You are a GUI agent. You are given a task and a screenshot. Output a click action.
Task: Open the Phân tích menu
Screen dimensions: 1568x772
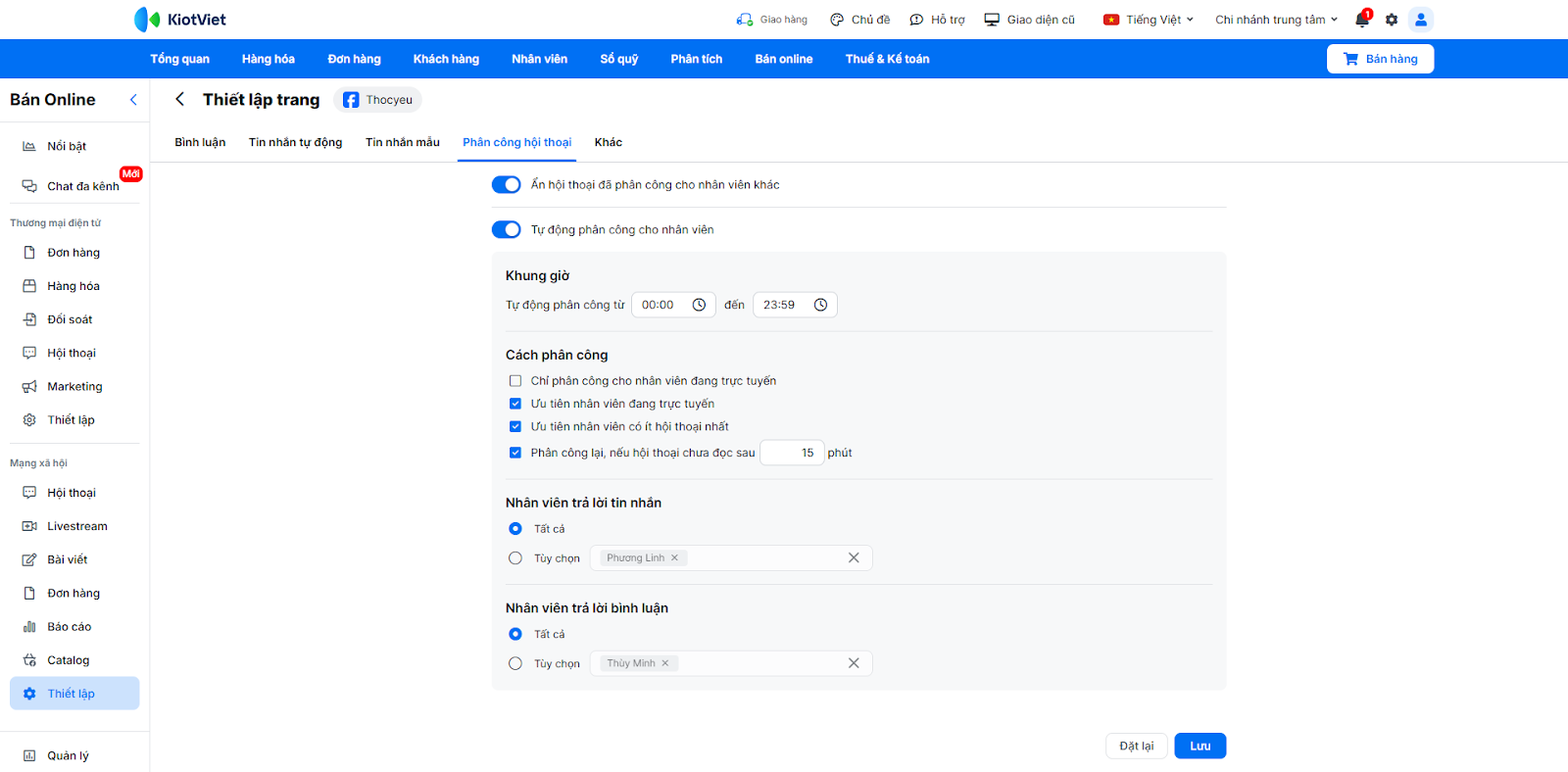coord(697,59)
